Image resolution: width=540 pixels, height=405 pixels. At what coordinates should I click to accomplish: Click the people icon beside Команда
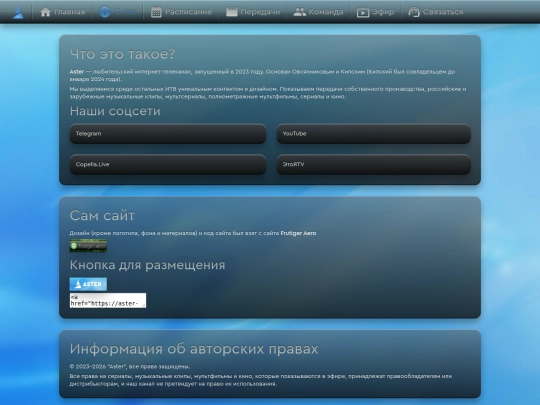pyautogui.click(x=300, y=12)
